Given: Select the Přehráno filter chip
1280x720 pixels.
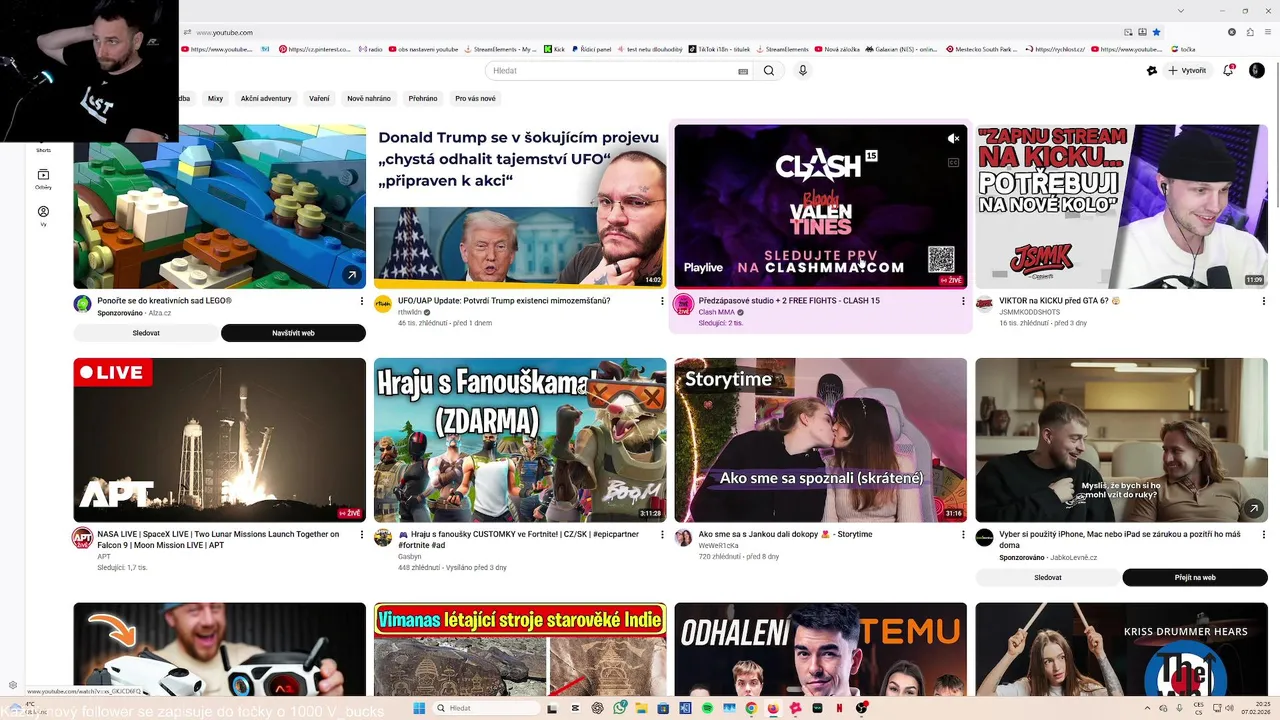Looking at the screenshot, I should (x=423, y=99).
